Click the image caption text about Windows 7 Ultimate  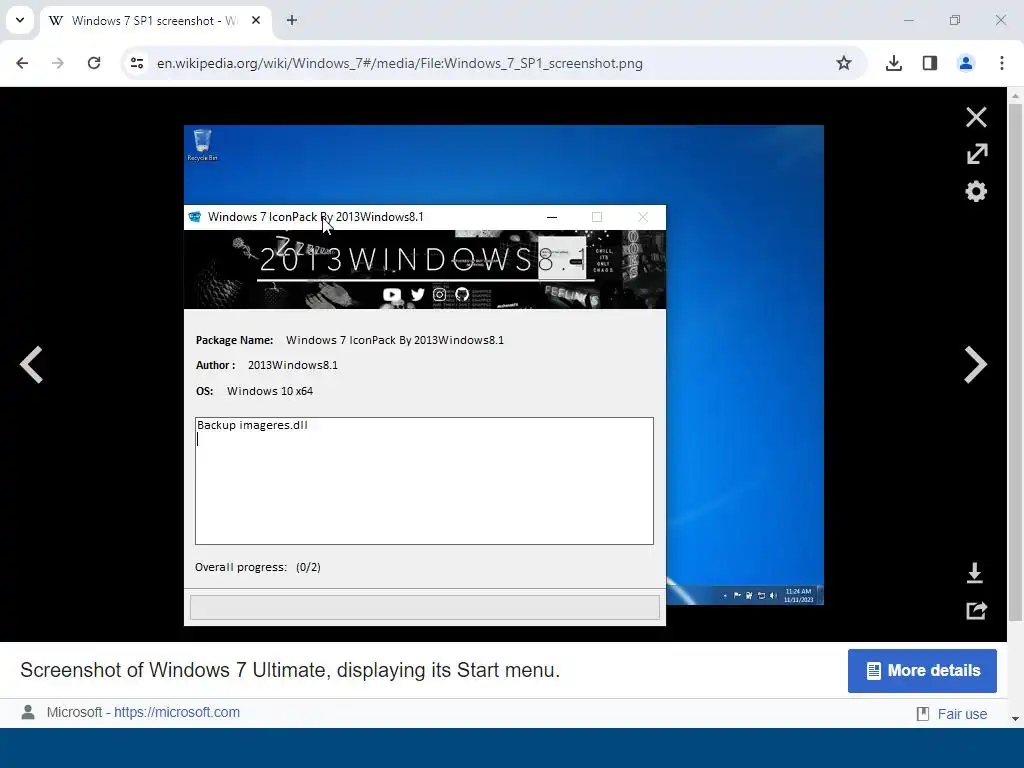click(290, 670)
